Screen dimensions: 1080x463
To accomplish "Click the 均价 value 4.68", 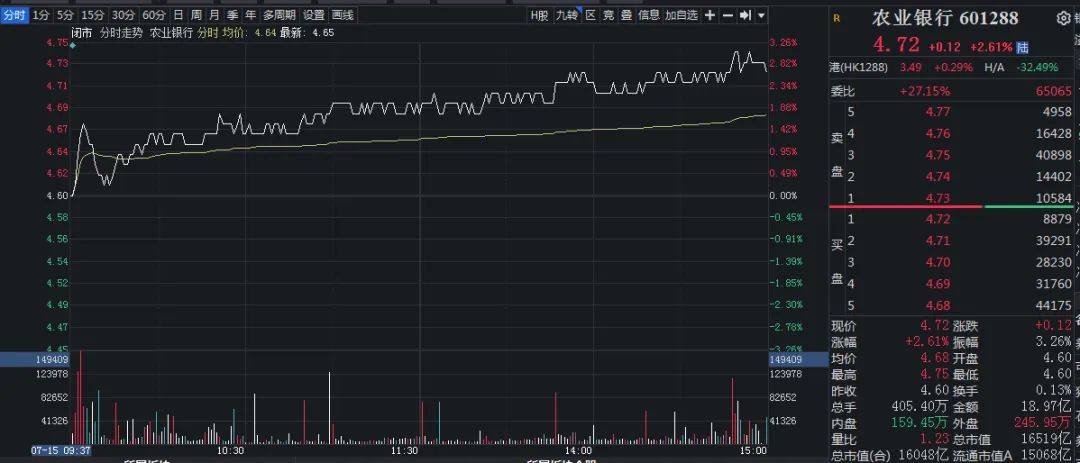I will point(935,358).
